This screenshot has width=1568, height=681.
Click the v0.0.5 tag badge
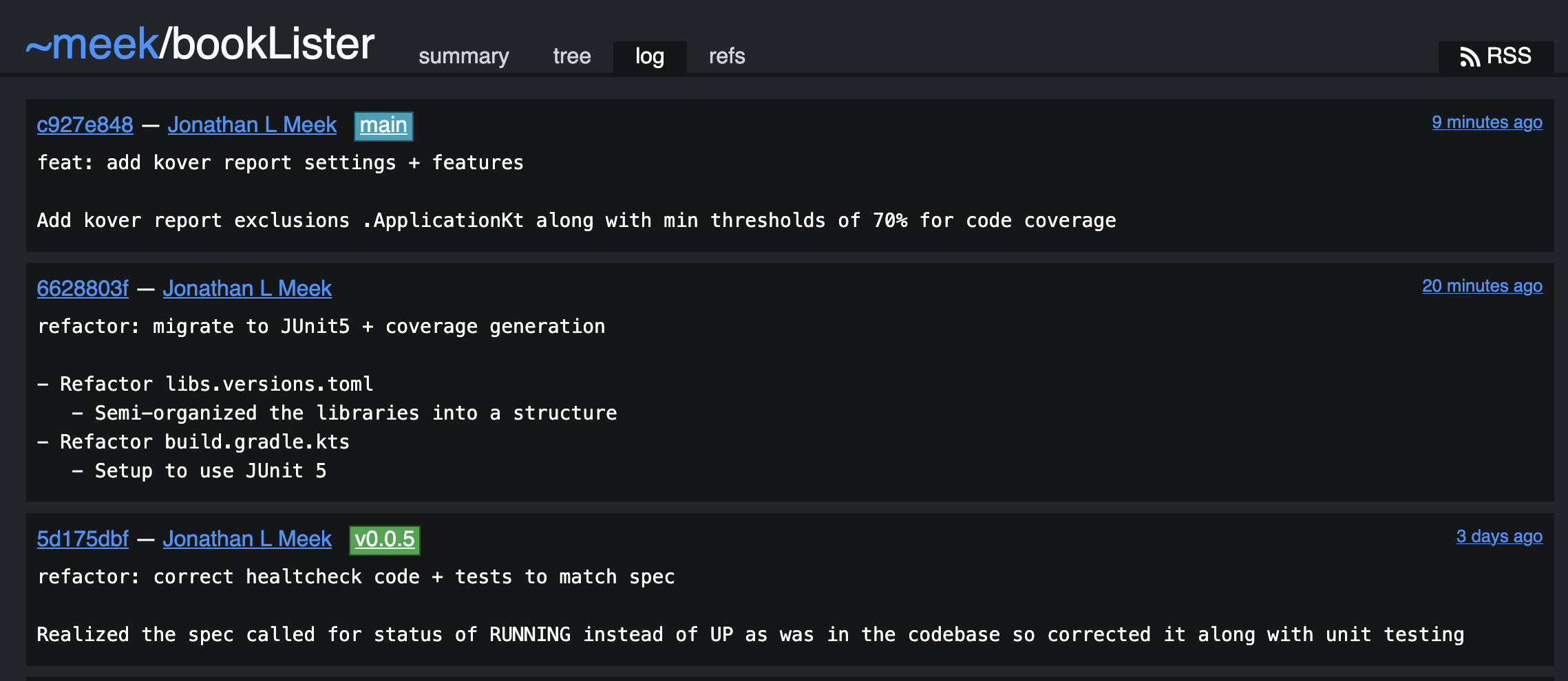(x=385, y=540)
